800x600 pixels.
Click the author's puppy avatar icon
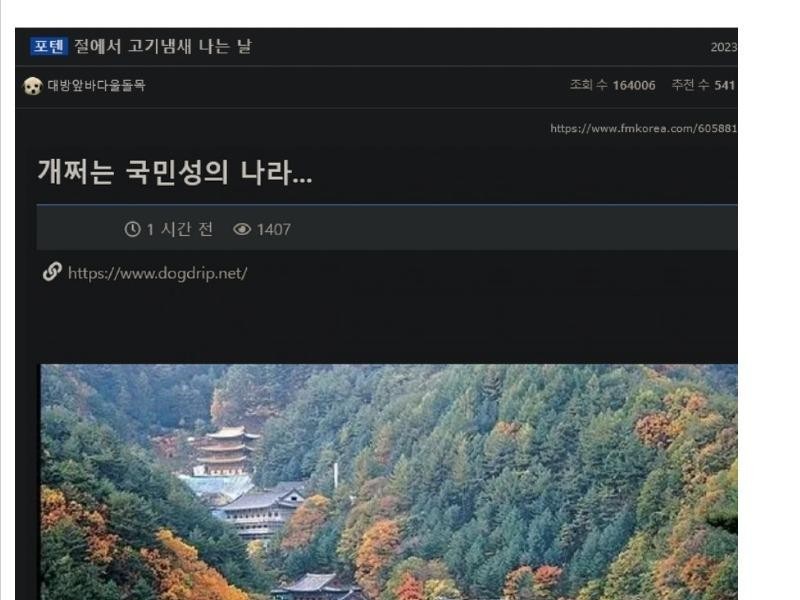[33, 86]
